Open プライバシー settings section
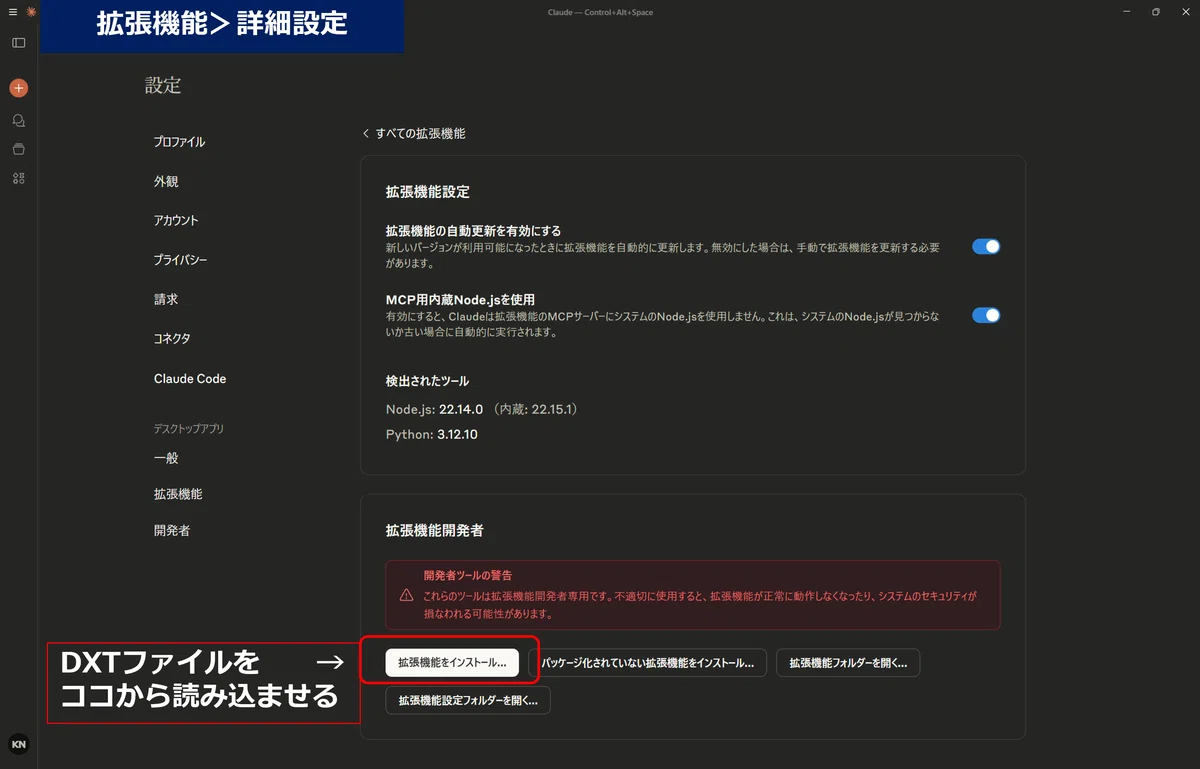 pos(181,260)
